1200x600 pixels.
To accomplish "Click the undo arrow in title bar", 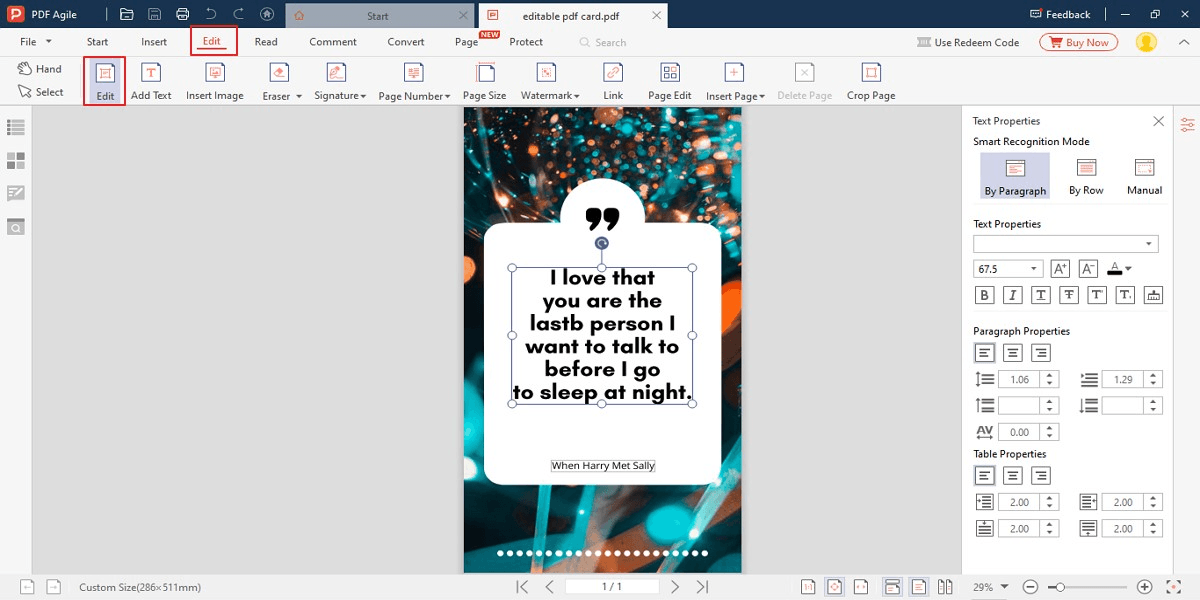I will tap(210, 15).
